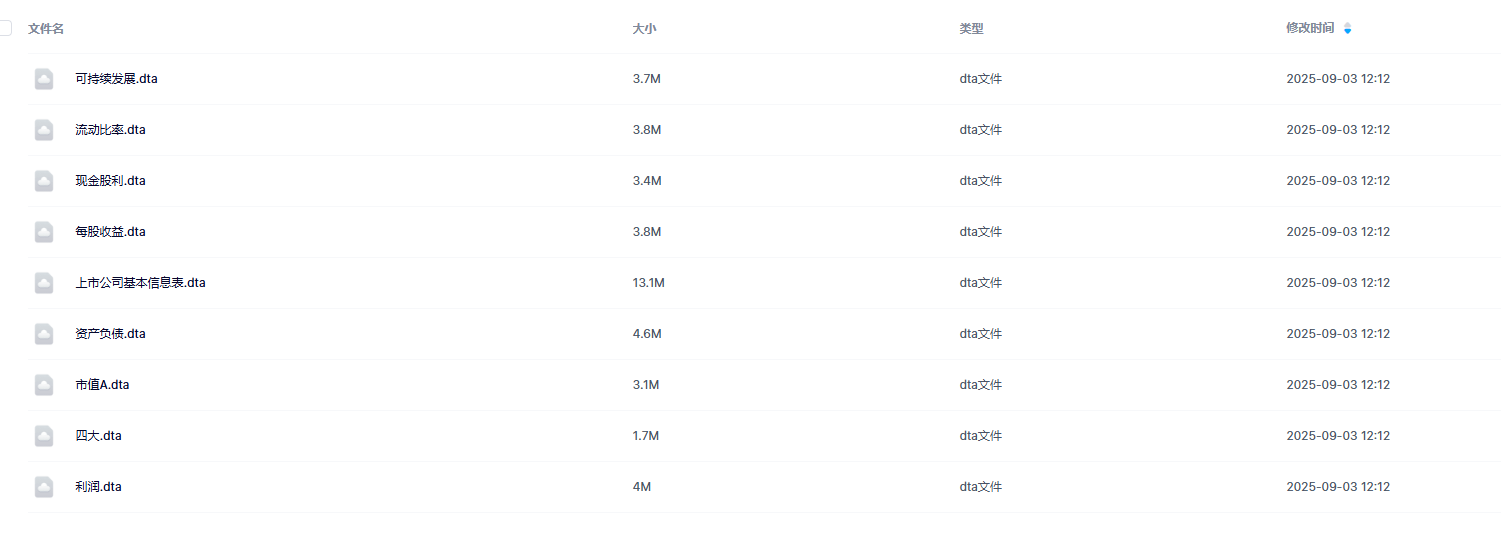The image size is (1501, 554).
Task: Click file icon next to 上市公司基本信息表.dta
Action: pyautogui.click(x=44, y=283)
